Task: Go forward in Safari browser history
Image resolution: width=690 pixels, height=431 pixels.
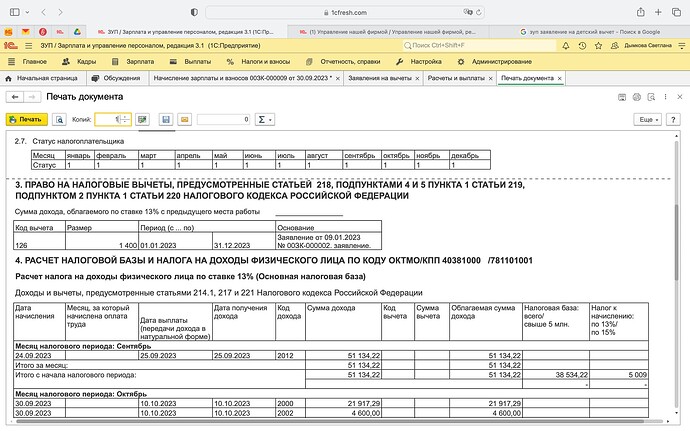Action: 60,12
